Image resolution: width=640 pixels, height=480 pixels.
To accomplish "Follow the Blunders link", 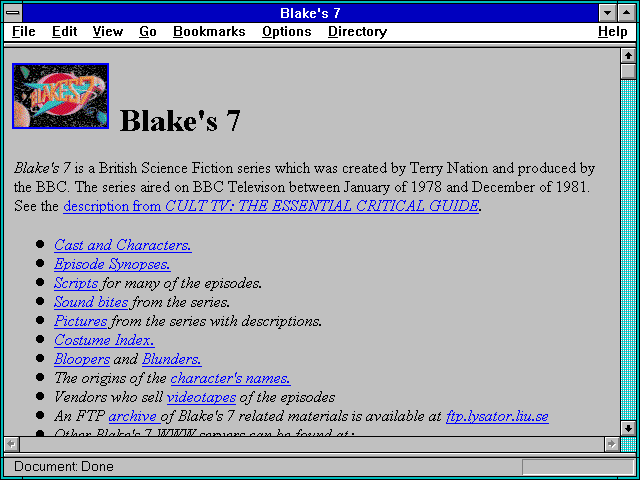I will tap(171, 359).
